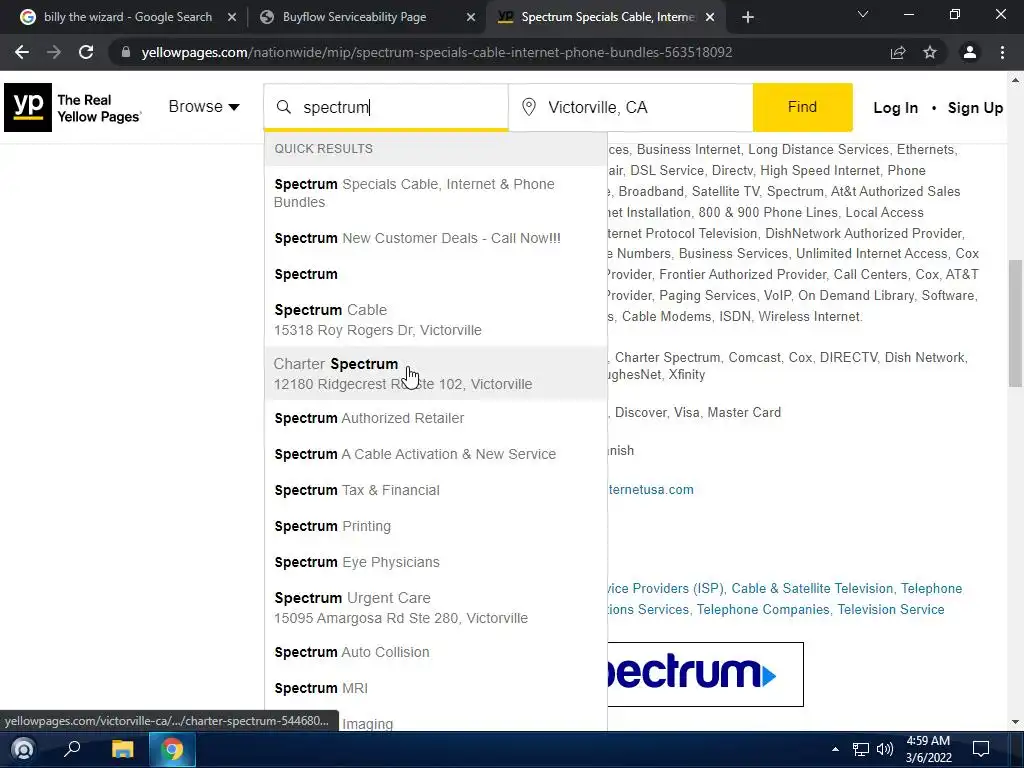1024x768 pixels.
Task: Open Chrome three-dot menu
Action: point(1002,52)
